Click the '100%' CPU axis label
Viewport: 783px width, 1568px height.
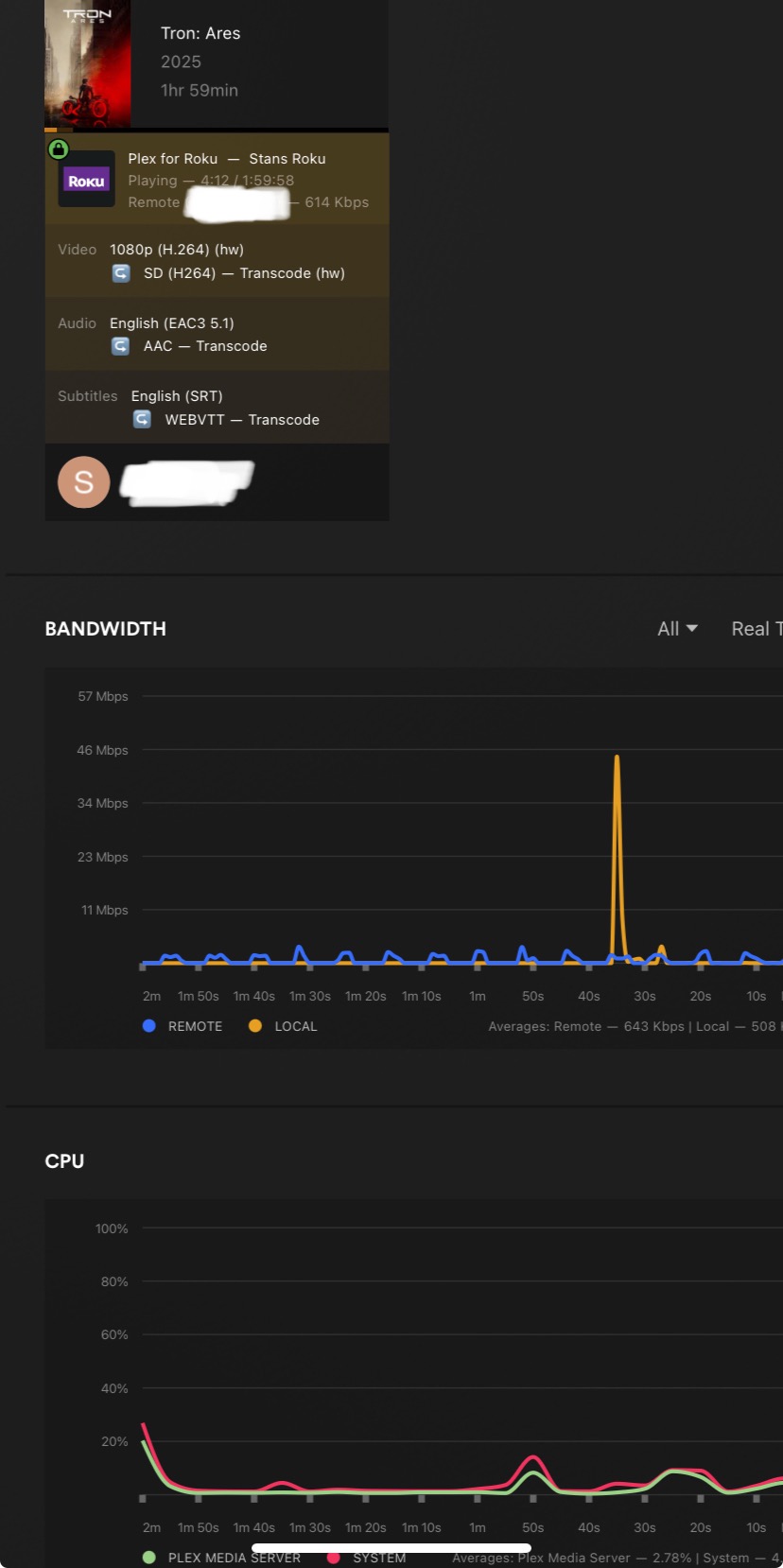coord(112,1228)
